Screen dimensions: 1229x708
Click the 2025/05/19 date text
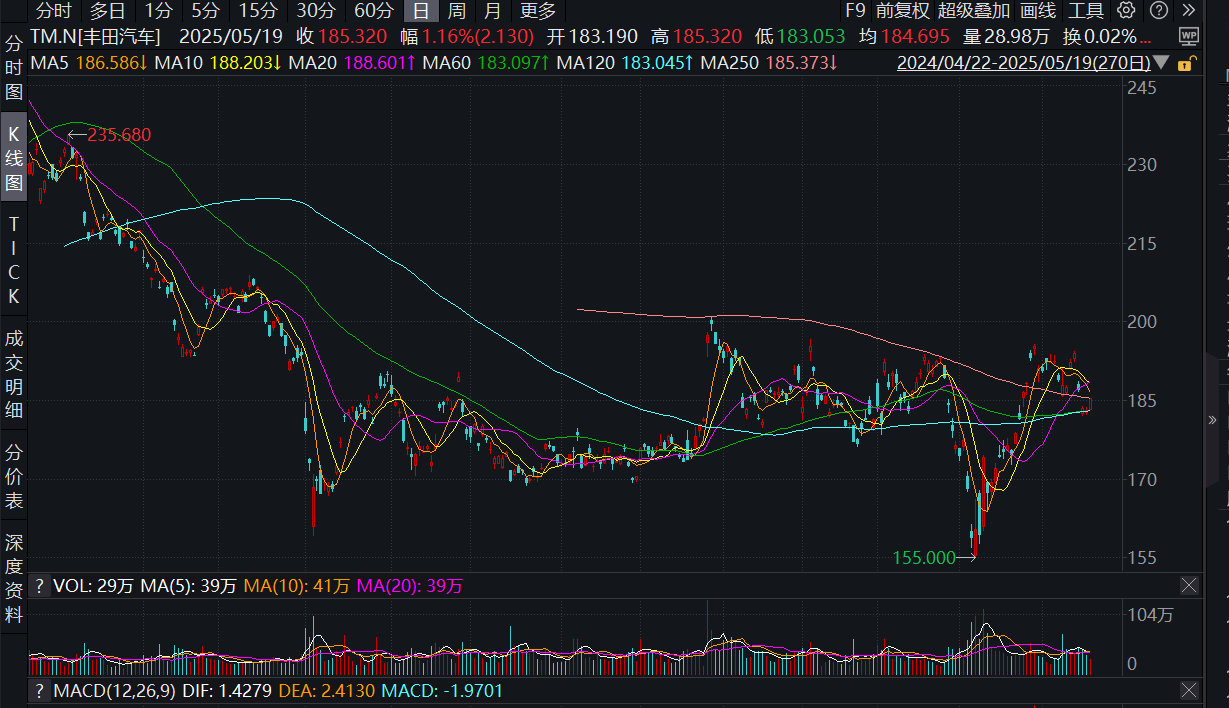(x=230, y=37)
